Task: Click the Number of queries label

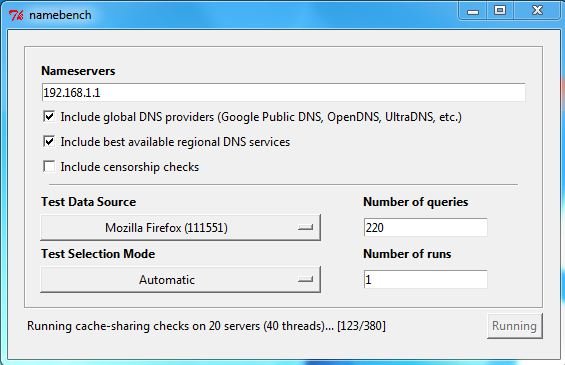Action: [416, 202]
